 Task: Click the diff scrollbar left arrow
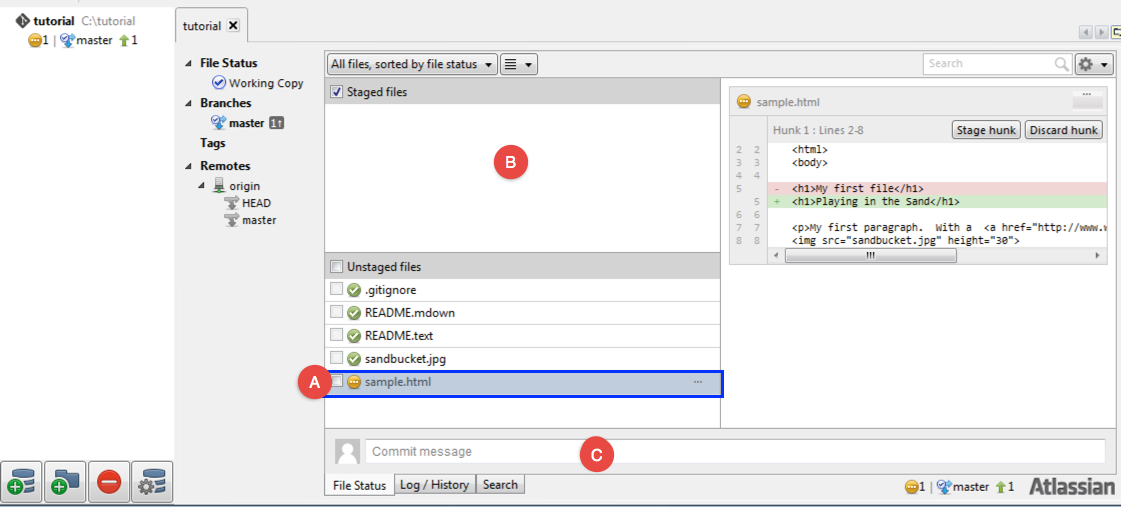click(775, 255)
